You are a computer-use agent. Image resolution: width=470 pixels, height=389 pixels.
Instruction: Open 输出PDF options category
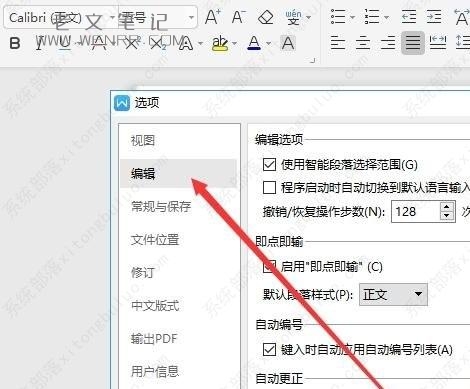tap(154, 339)
